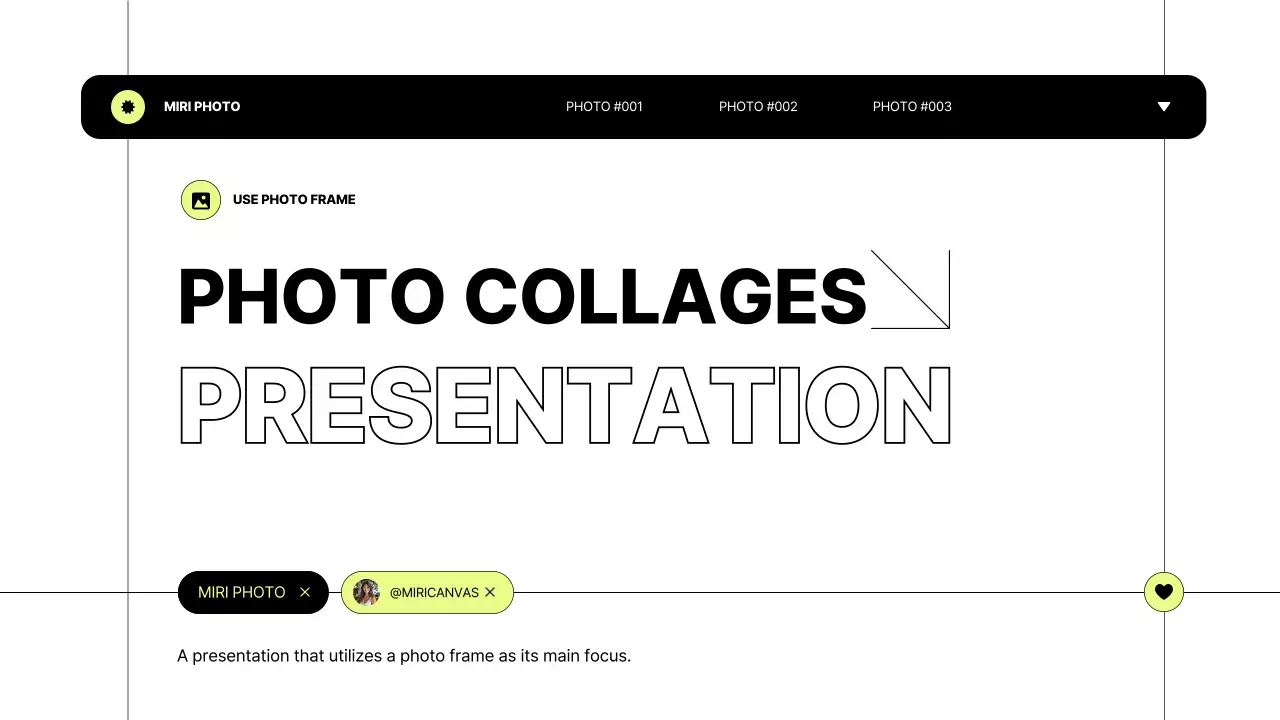Remove the MIRI PHOTO tag with its X

pos(305,593)
